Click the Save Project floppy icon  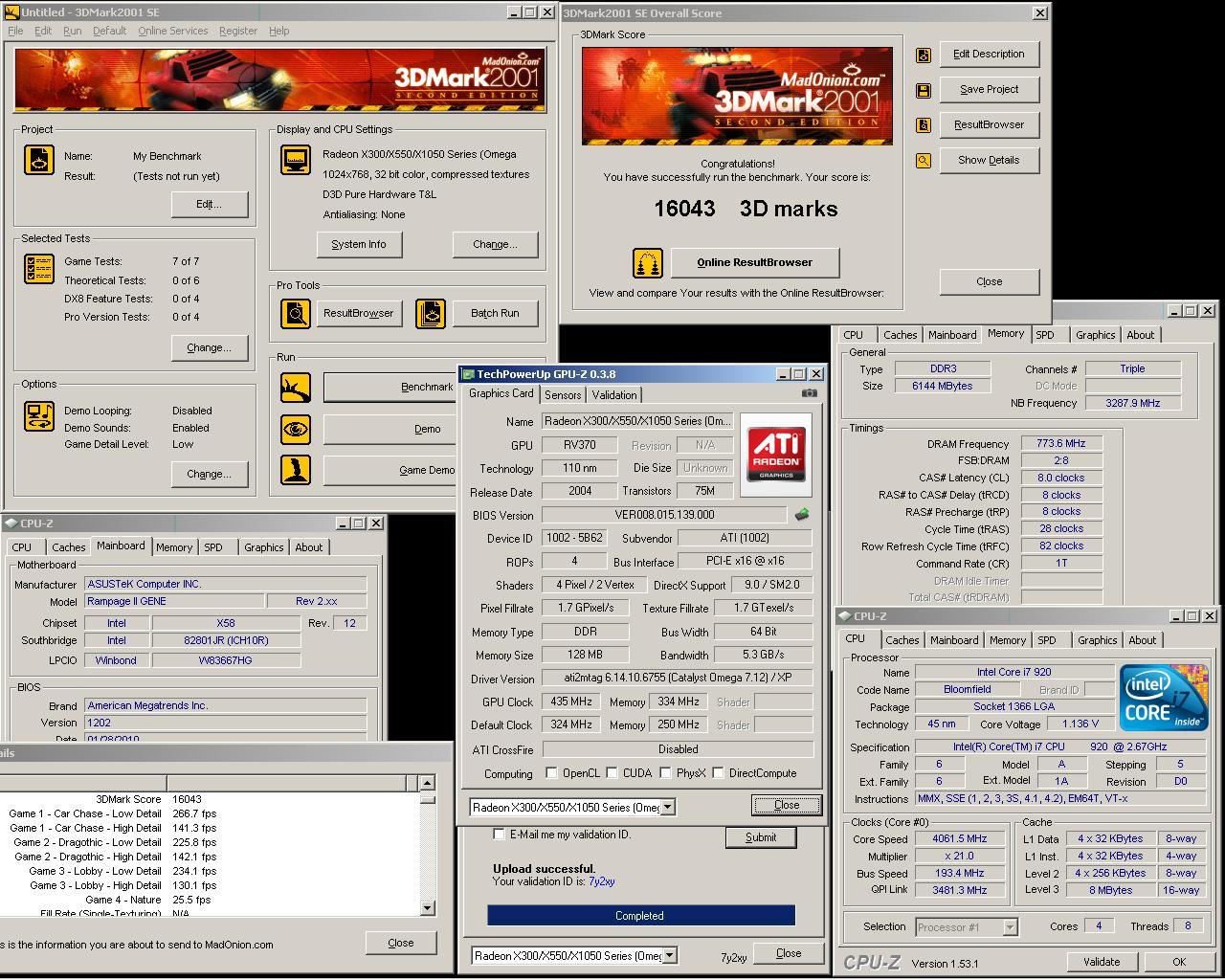[x=924, y=90]
